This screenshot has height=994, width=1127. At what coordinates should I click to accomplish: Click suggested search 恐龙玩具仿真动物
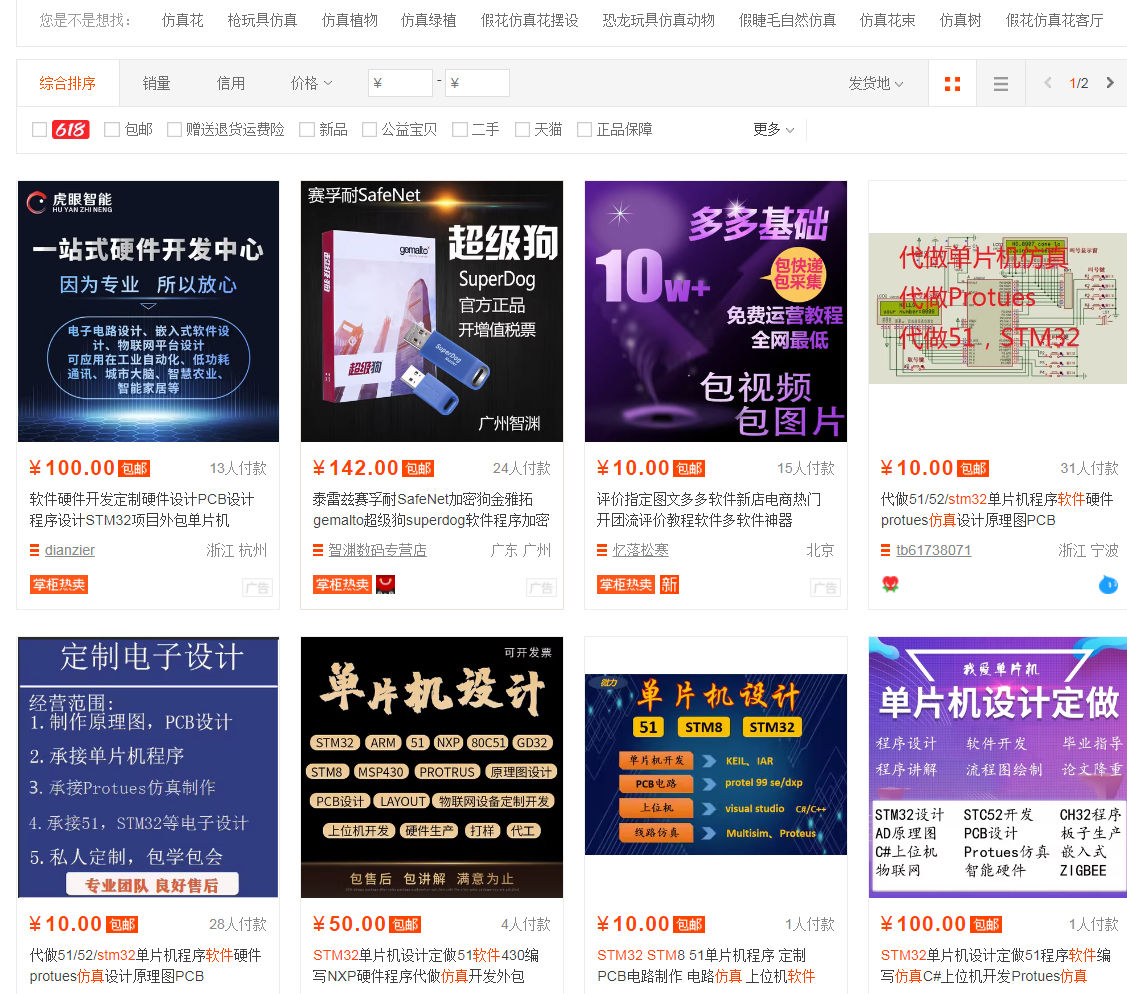pos(658,20)
